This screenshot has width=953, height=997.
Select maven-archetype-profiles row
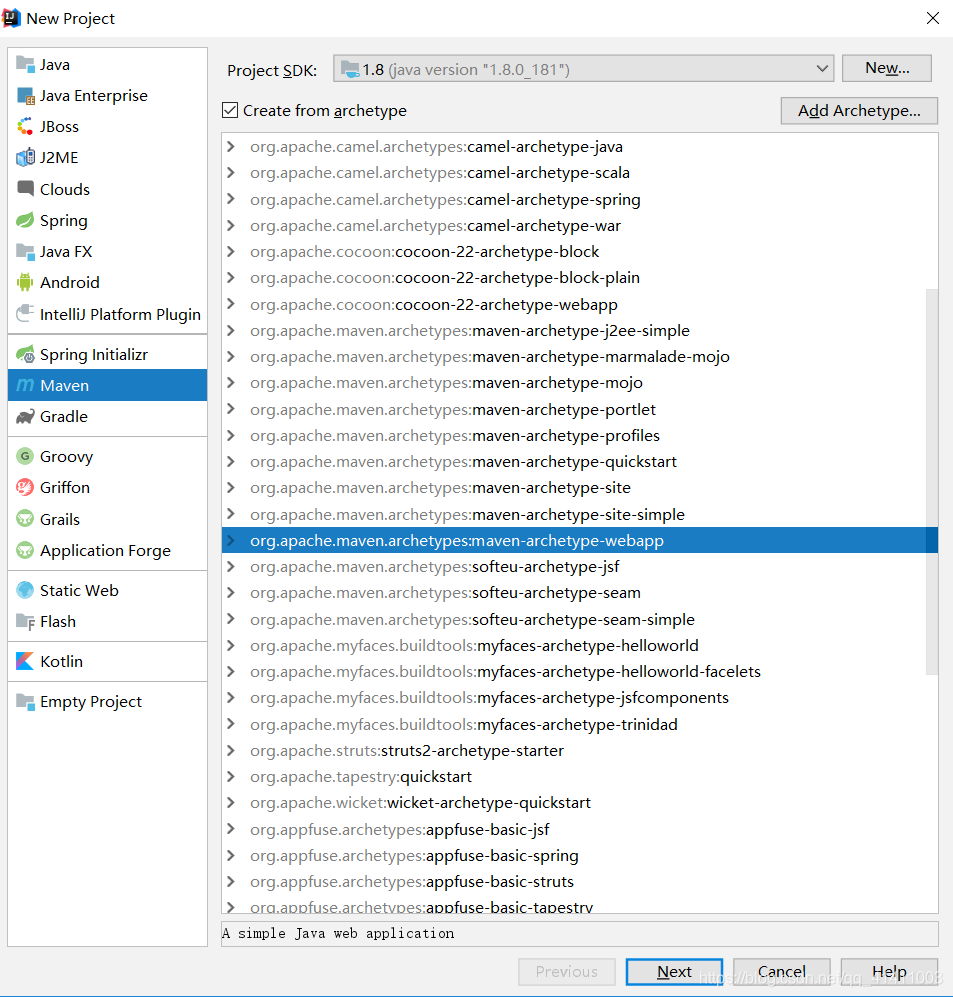(579, 436)
